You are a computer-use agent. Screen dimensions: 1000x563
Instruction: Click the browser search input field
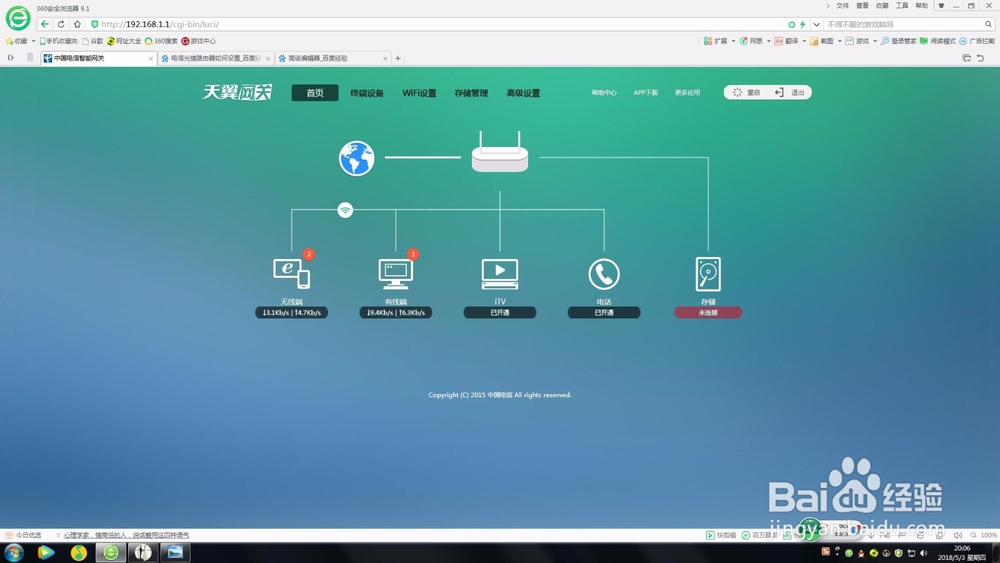click(903, 24)
